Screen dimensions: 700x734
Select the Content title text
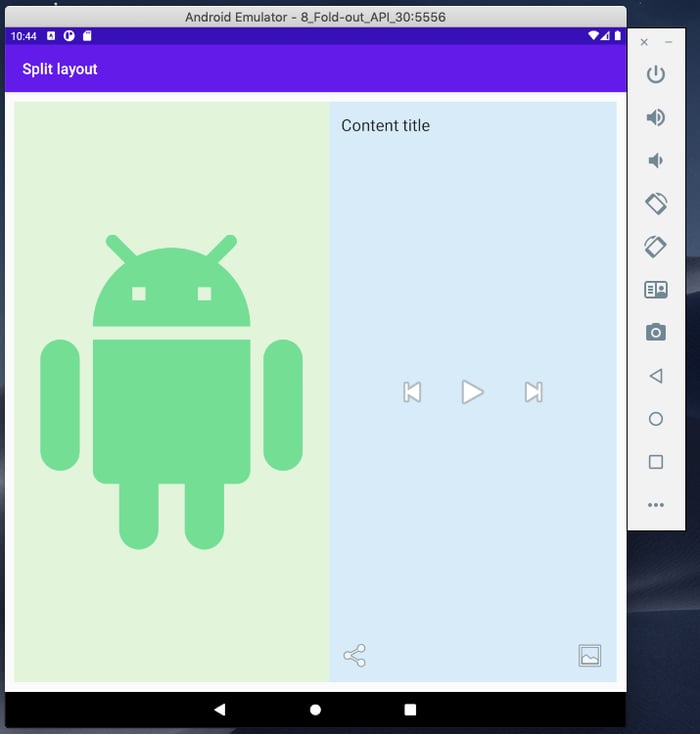click(385, 125)
